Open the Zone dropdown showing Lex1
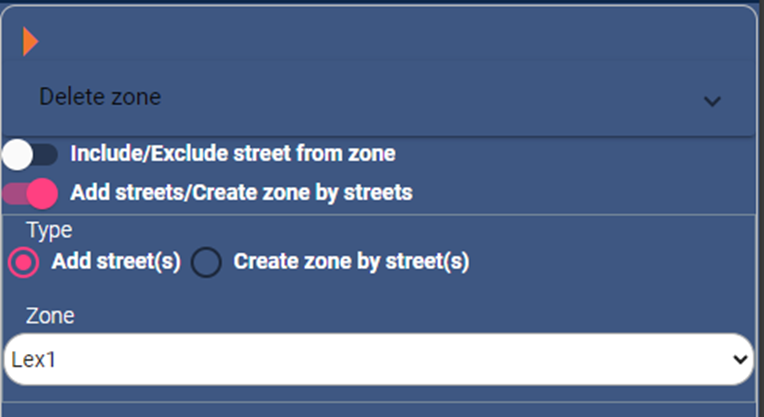 [x=378, y=359]
